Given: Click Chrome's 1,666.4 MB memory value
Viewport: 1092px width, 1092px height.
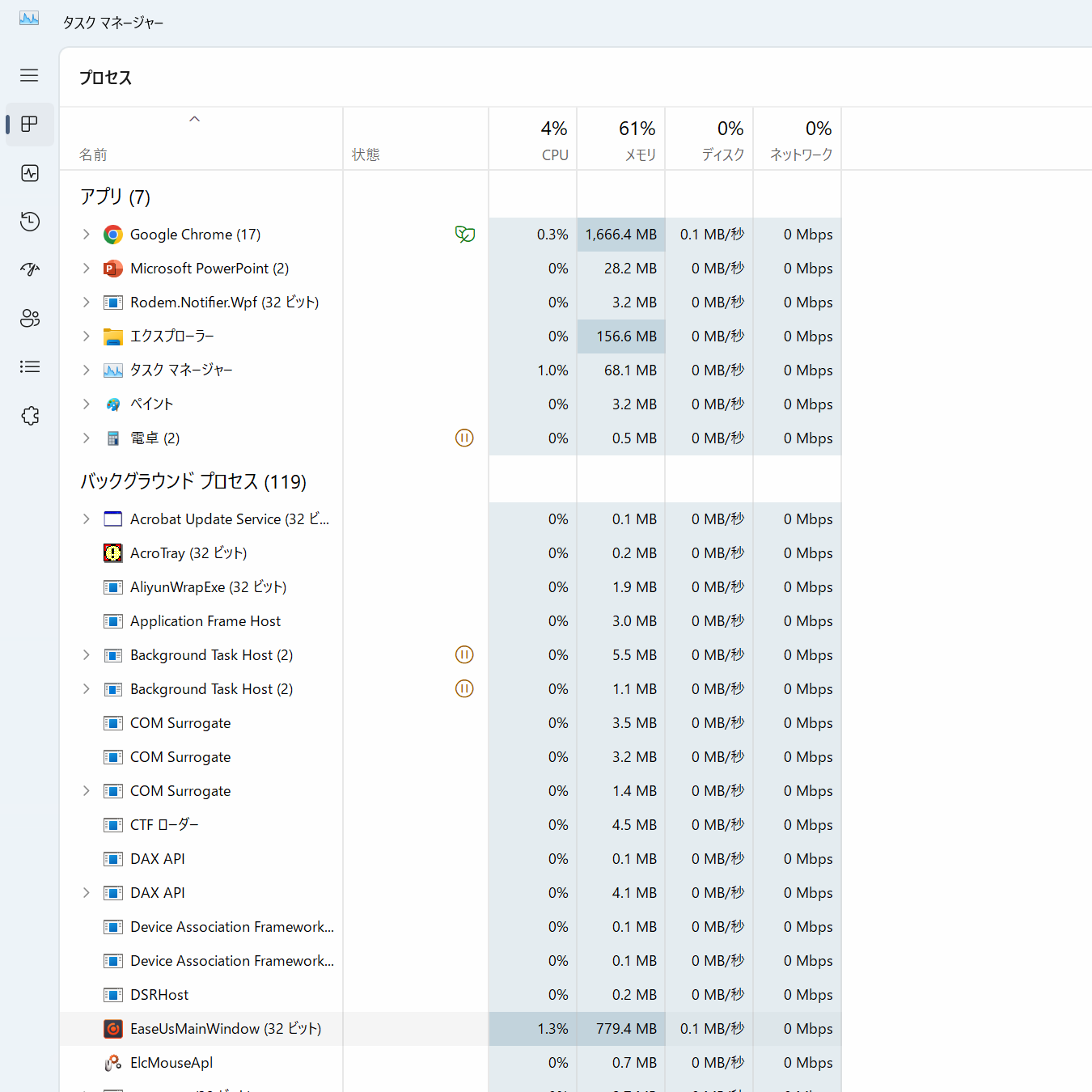Looking at the screenshot, I should 621,235.
